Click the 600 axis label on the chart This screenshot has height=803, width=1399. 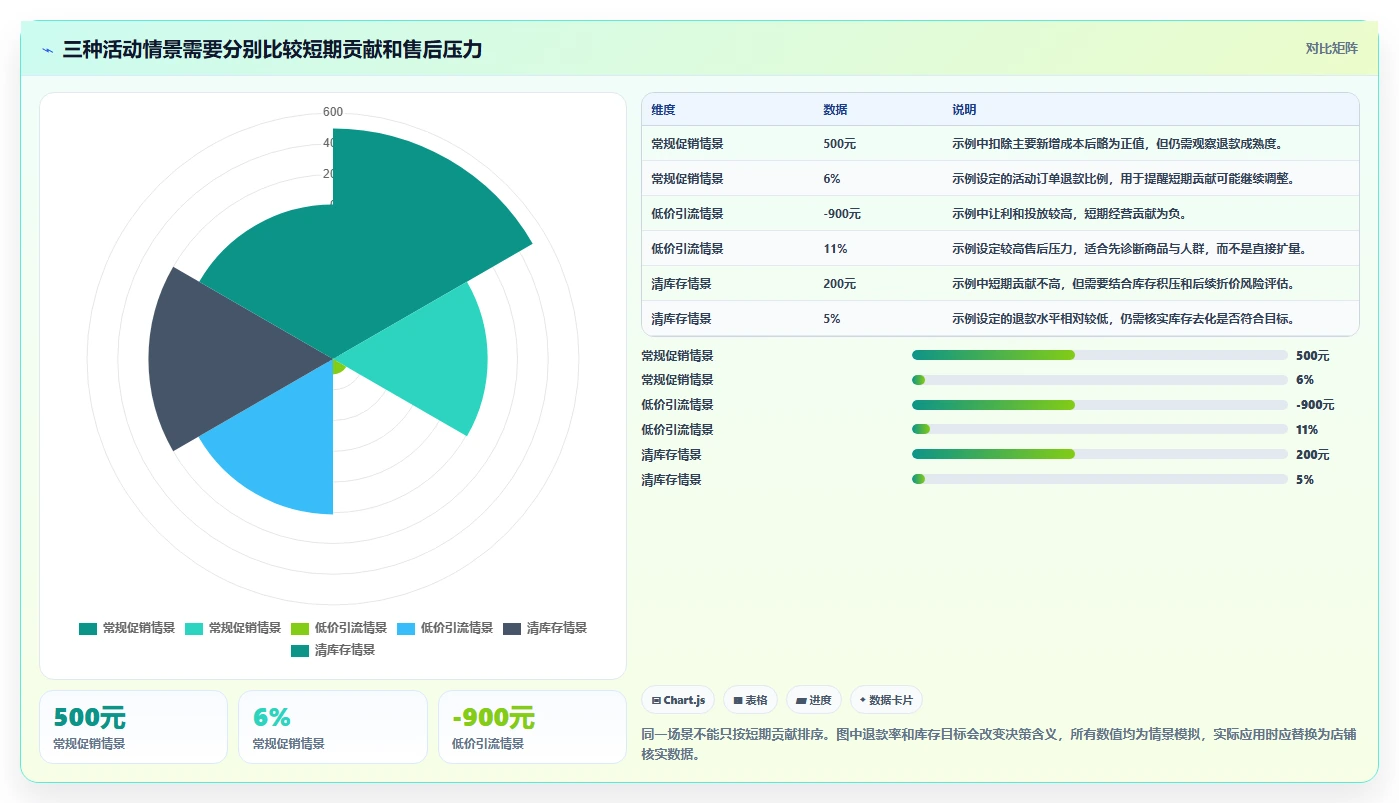coord(333,112)
